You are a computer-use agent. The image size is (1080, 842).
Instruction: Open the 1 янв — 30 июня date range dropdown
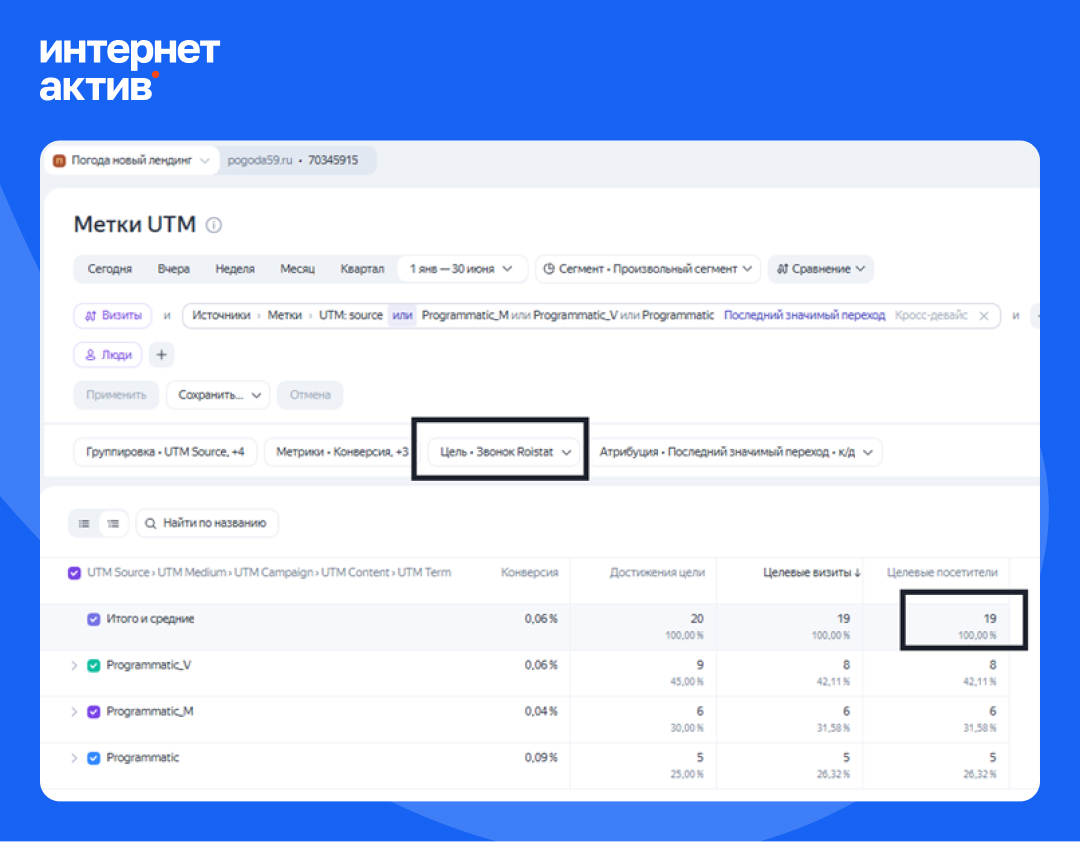point(461,269)
